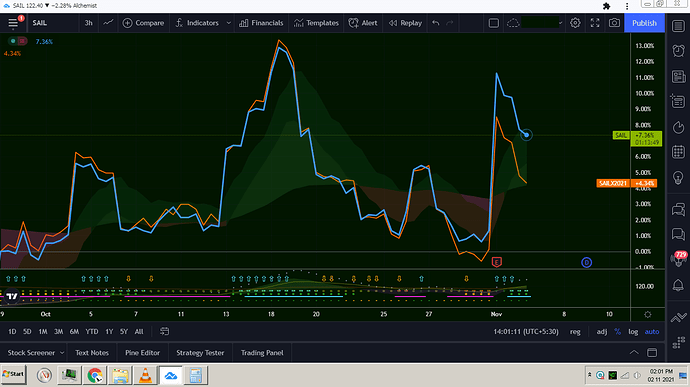The width and height of the screenshot is (690, 387).
Task: Toggle log scale
Action: point(633,332)
